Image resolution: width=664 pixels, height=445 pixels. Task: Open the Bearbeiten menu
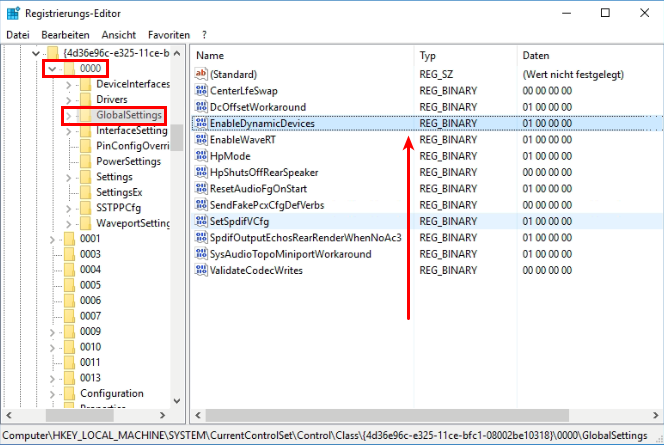65,35
